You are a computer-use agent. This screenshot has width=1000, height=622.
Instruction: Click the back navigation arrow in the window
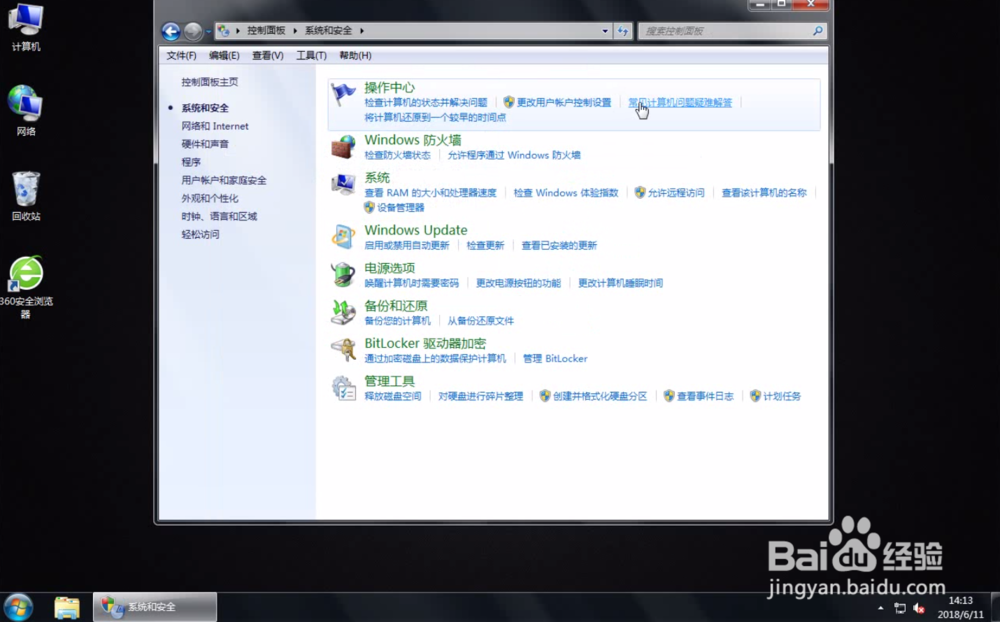(170, 31)
